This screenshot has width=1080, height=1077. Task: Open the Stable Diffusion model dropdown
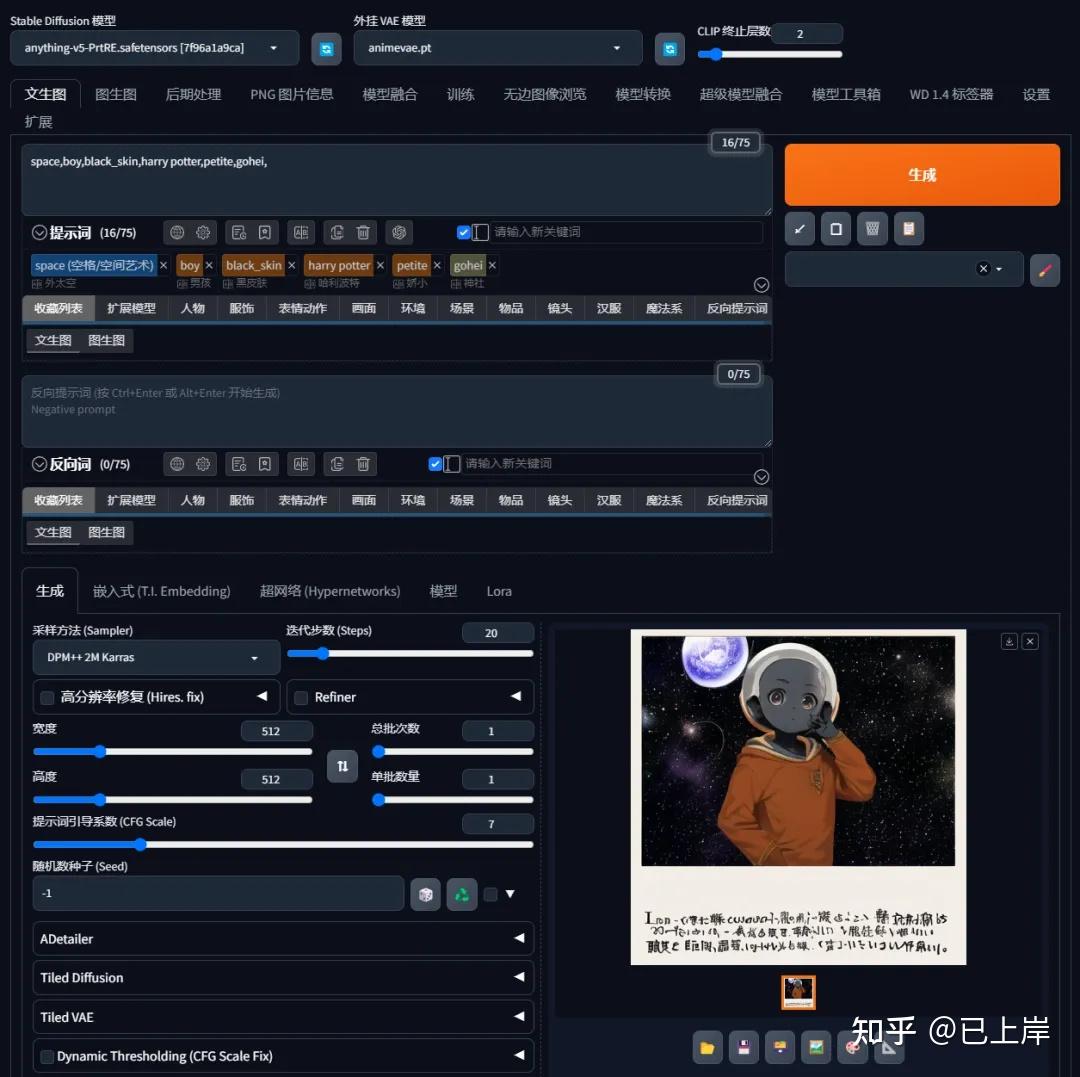click(x=154, y=48)
